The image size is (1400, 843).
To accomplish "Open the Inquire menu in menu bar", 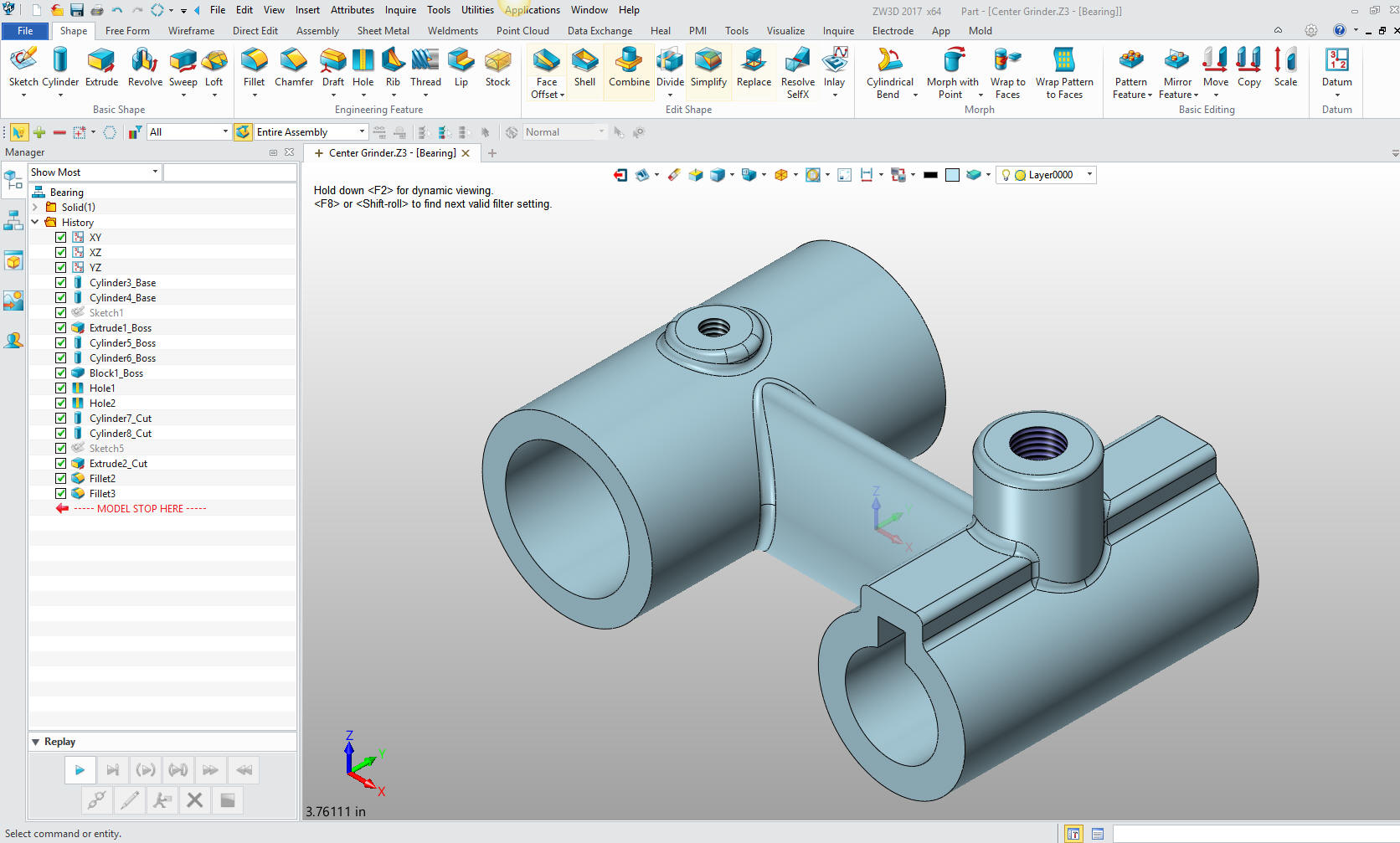I will click(400, 10).
